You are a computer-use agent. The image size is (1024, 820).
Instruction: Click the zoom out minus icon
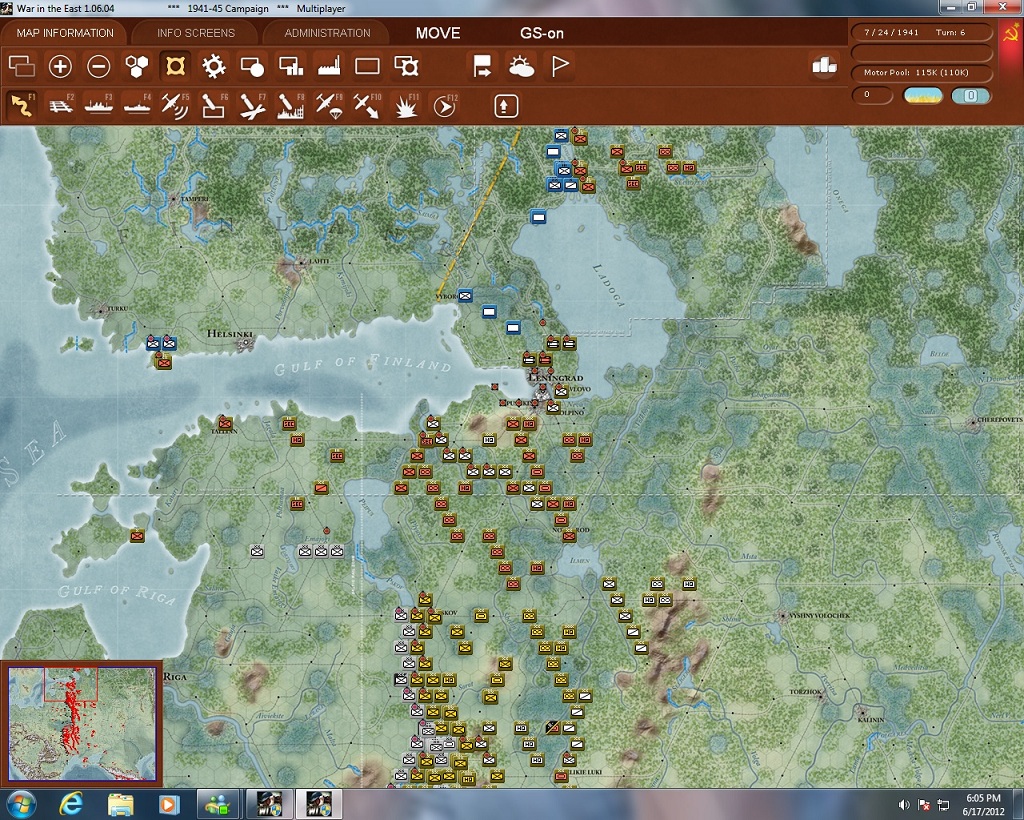[99, 66]
